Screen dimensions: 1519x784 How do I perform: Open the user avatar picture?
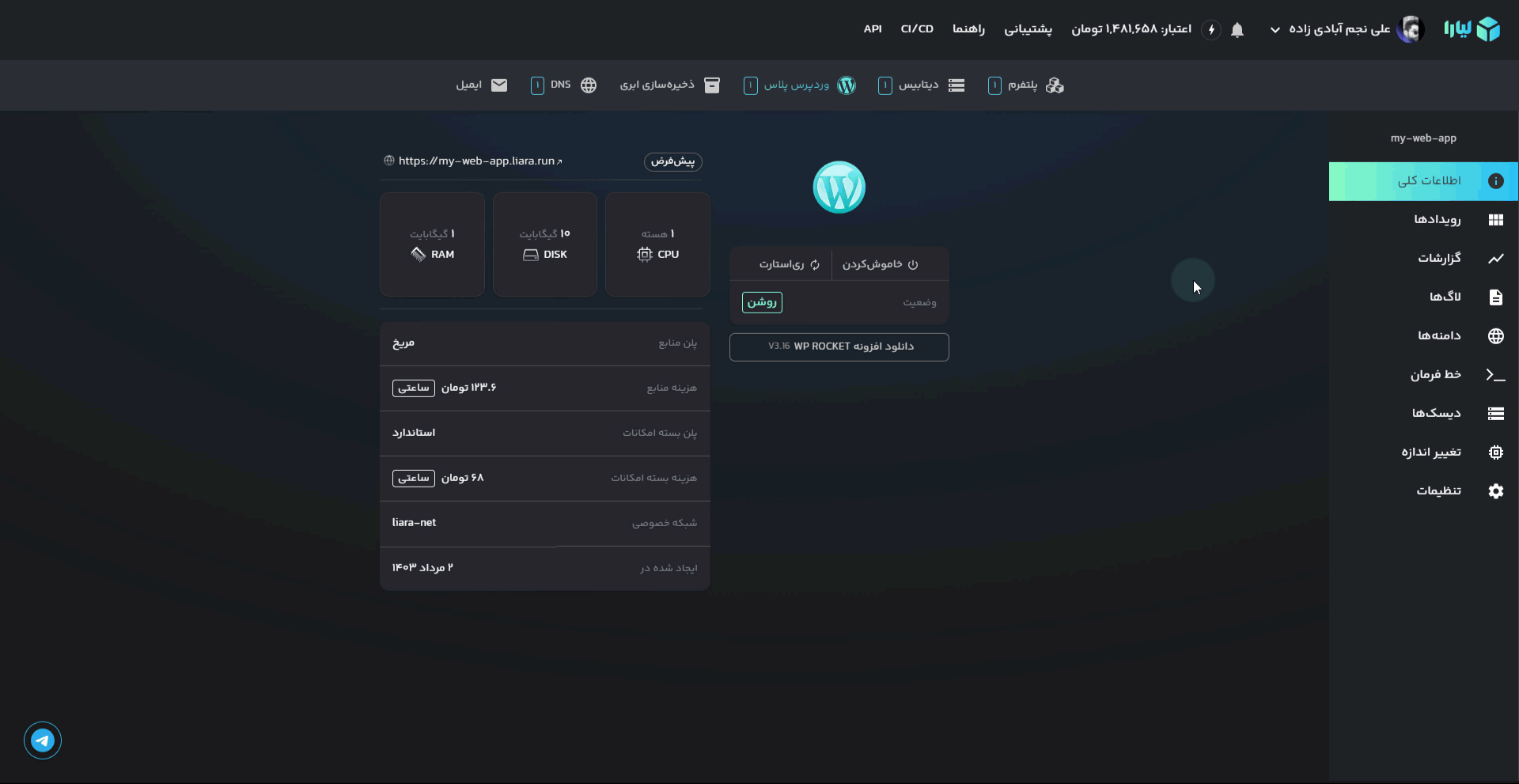pos(1410,29)
